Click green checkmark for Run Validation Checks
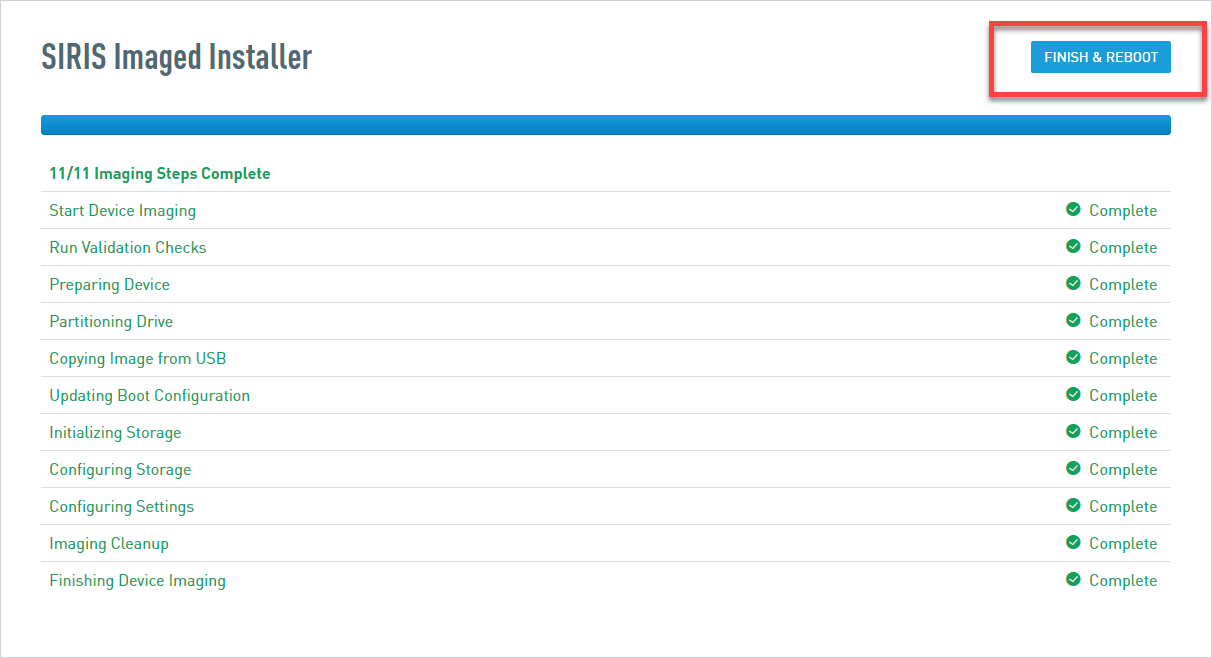Image resolution: width=1212 pixels, height=658 pixels. click(x=1073, y=247)
